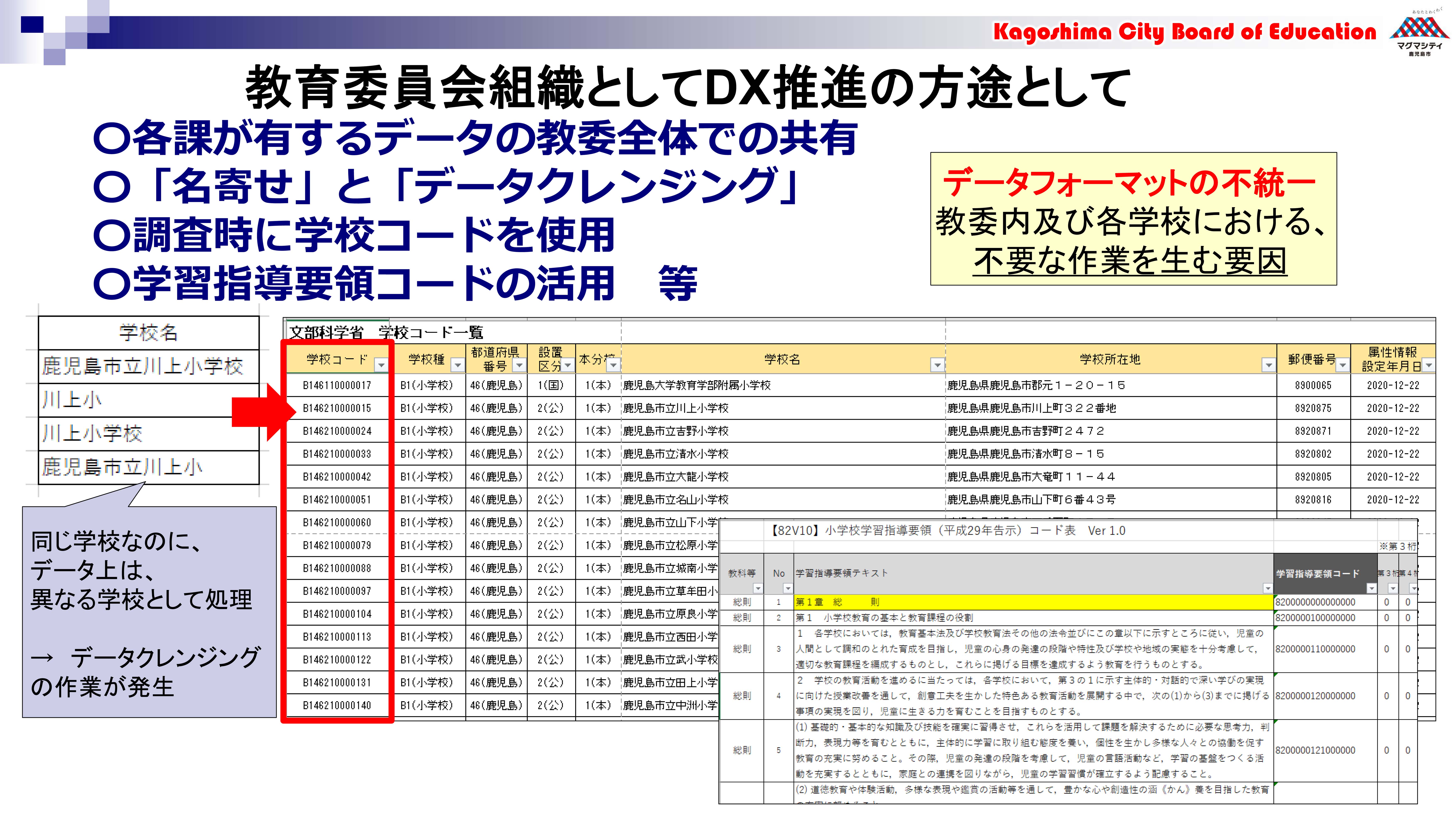Viewport: 1456px width, 819px height.
Task: Open the 教科等 filter dropdown
Action: [758, 588]
